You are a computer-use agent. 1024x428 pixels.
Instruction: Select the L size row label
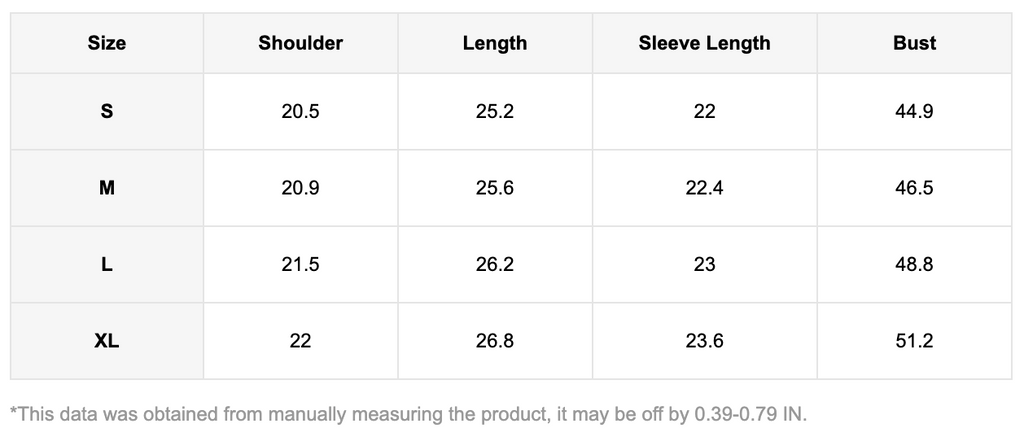[107, 265]
